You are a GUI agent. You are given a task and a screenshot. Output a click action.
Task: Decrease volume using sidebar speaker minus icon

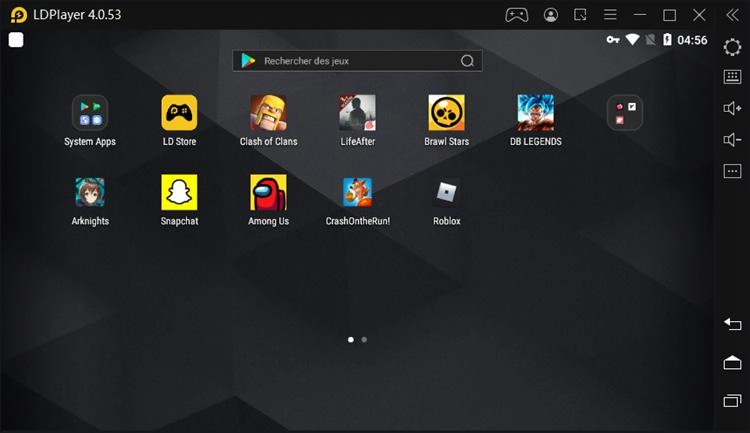tap(732, 140)
